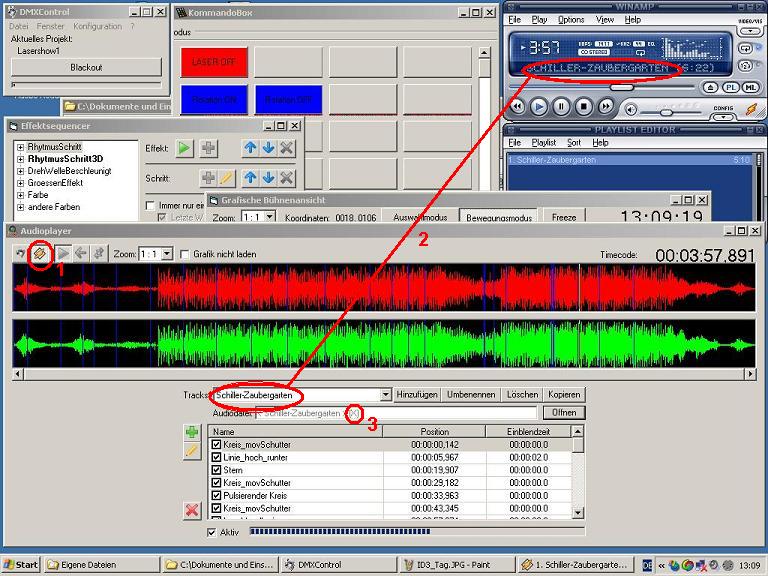Open the Konfiguration menu in DMXControl
Viewport: 768px width, 576px height.
click(x=97, y=26)
